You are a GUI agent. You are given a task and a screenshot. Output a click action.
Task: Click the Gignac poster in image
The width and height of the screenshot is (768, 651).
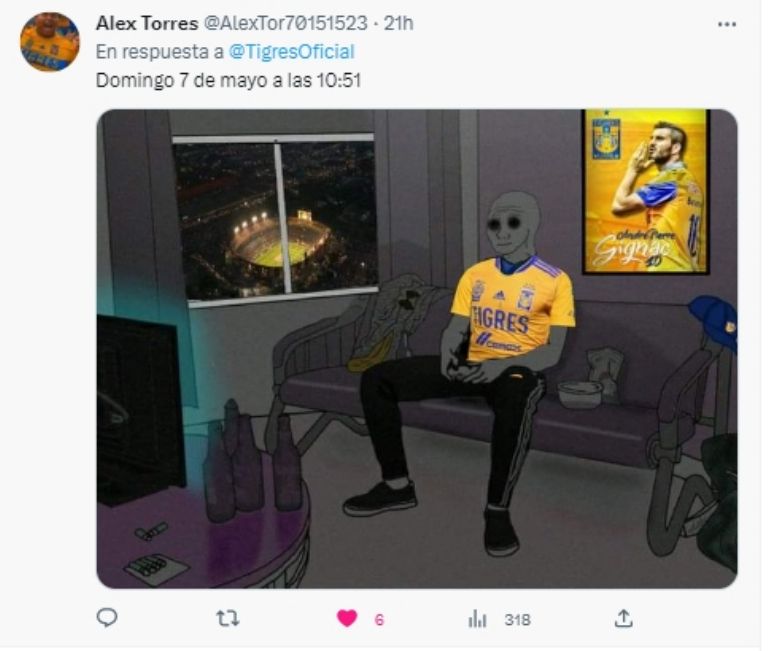[x=646, y=191]
